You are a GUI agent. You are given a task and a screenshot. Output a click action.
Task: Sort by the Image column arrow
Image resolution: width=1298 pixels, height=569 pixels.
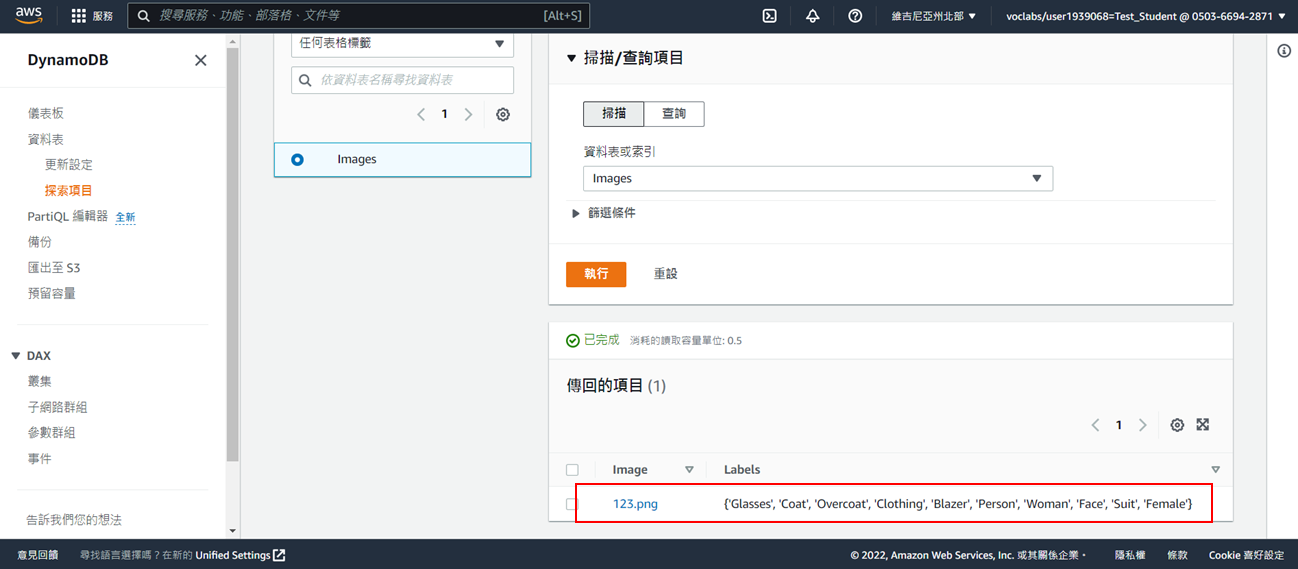coord(689,469)
